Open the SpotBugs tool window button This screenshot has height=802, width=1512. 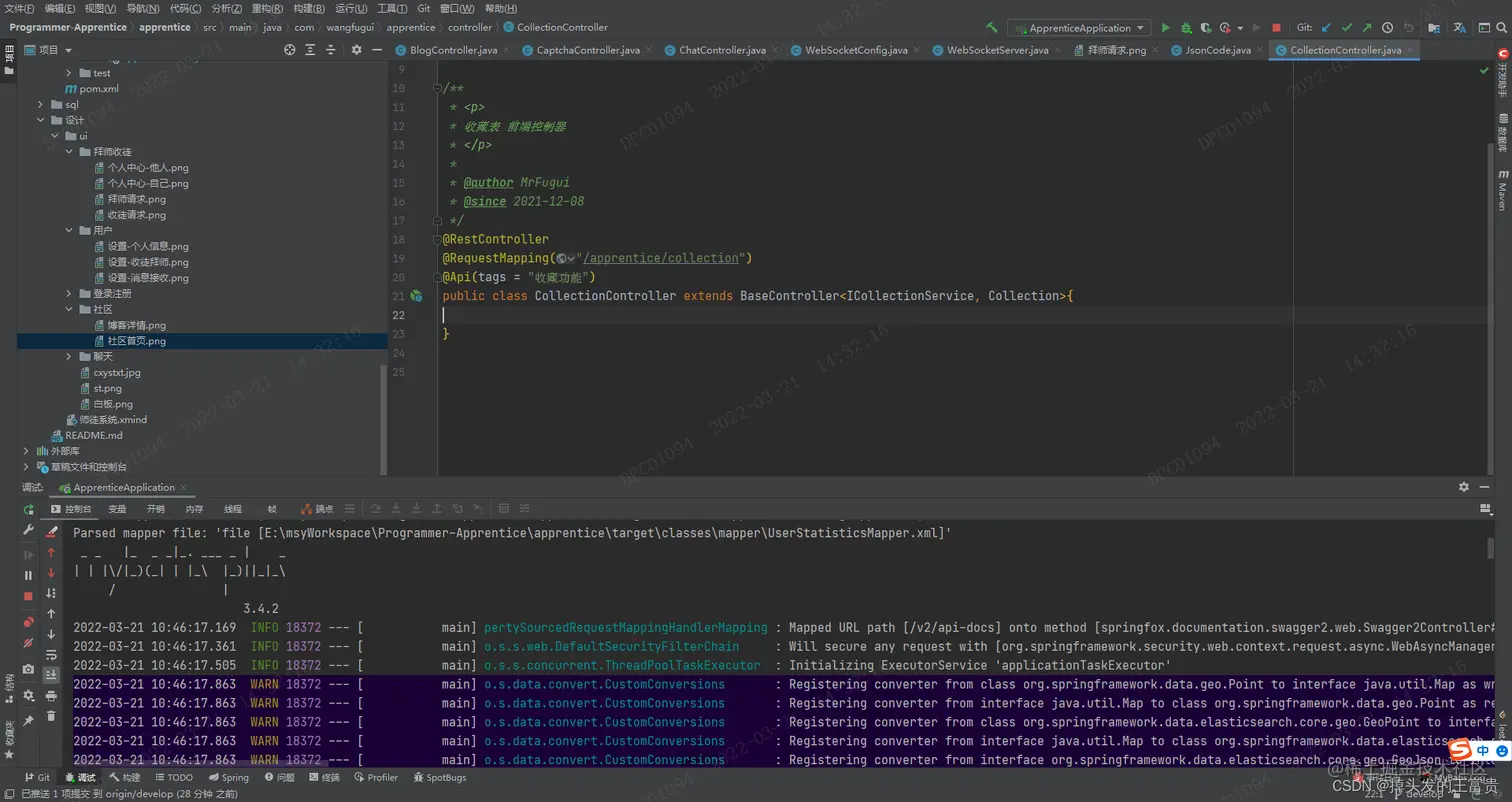coord(439,777)
